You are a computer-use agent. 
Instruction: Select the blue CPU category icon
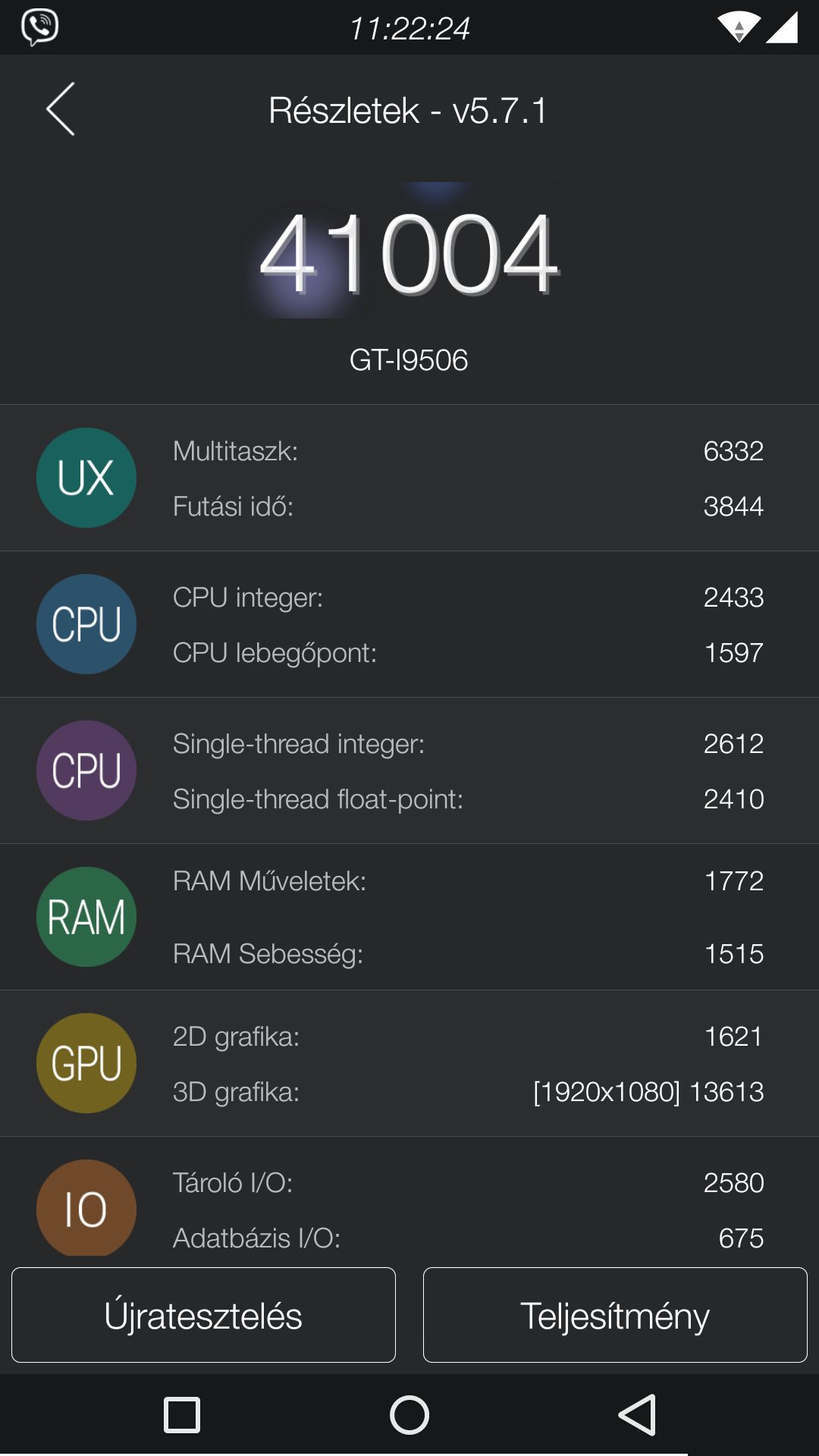(x=86, y=624)
